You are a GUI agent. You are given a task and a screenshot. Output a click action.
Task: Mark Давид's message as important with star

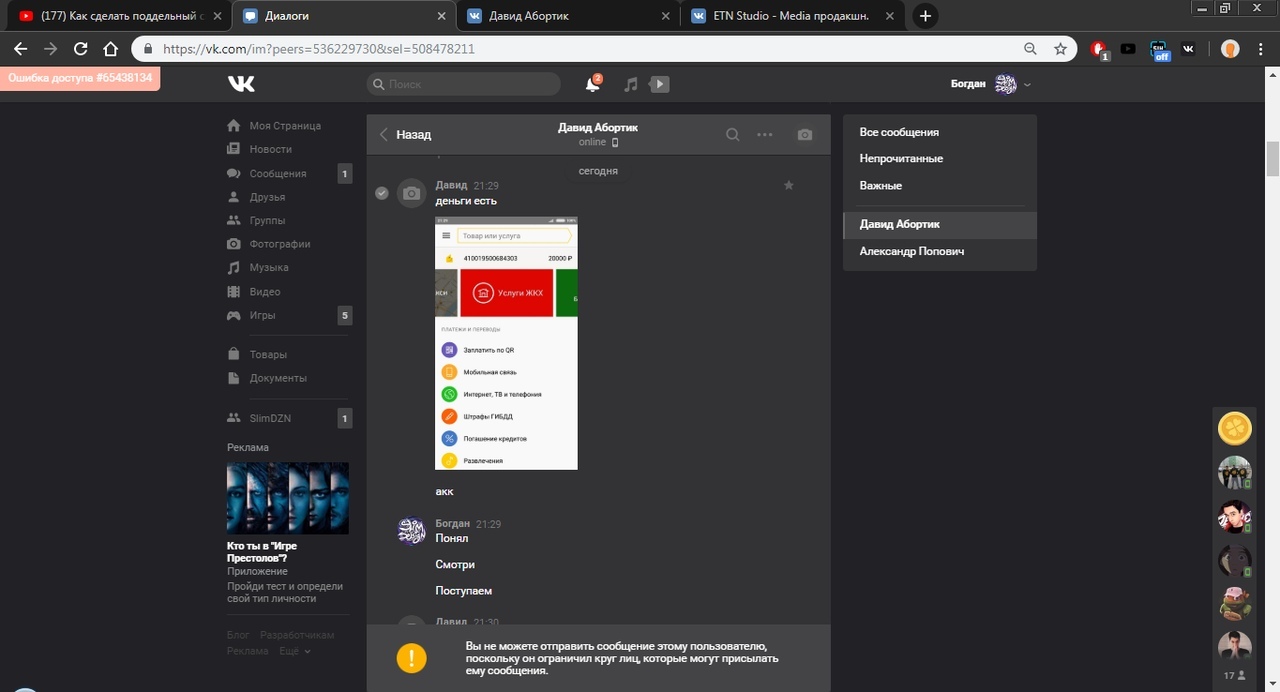788,185
